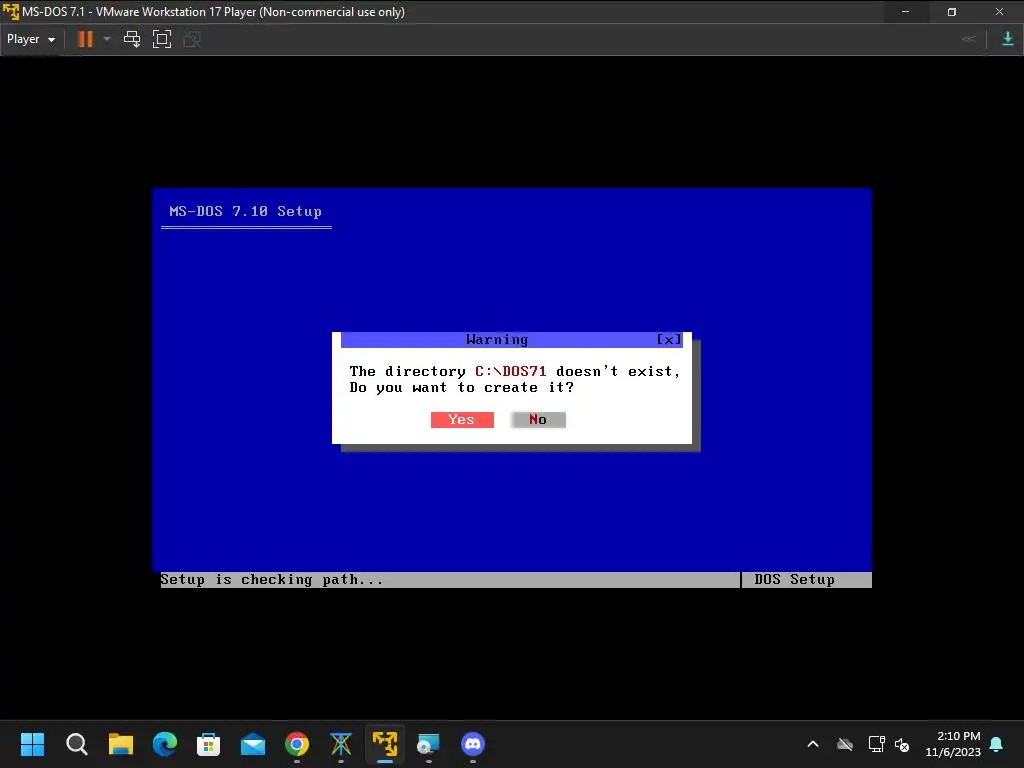The image size is (1024, 768).
Task: Open the notification bell icon
Action: (997, 744)
